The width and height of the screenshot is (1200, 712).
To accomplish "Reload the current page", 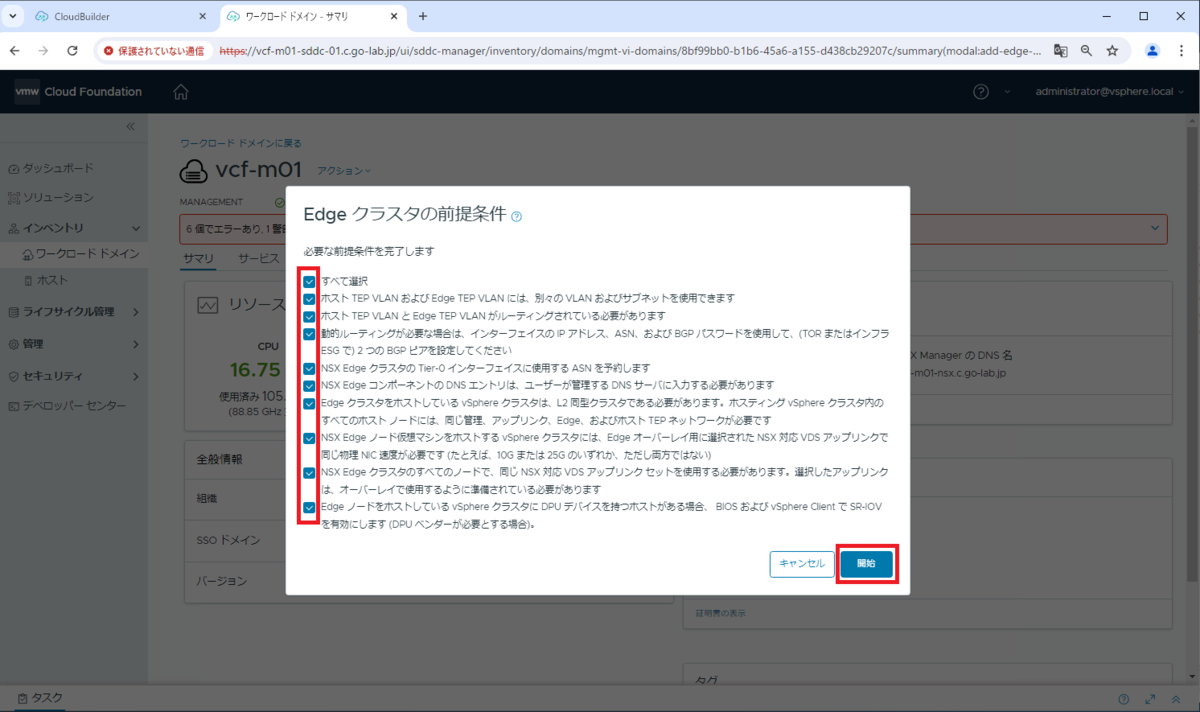I will 72,50.
